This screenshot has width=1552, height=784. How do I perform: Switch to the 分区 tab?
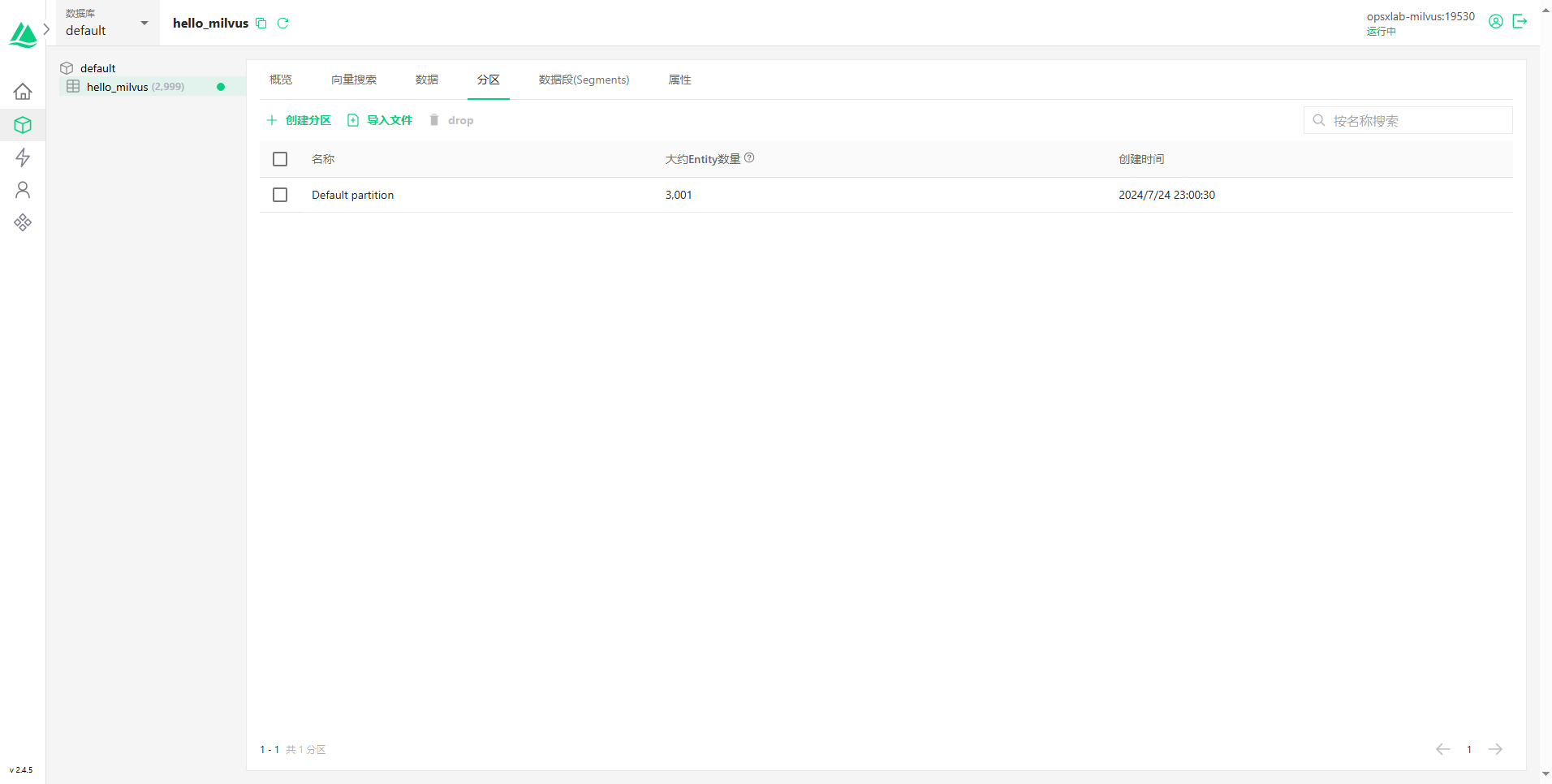(489, 80)
